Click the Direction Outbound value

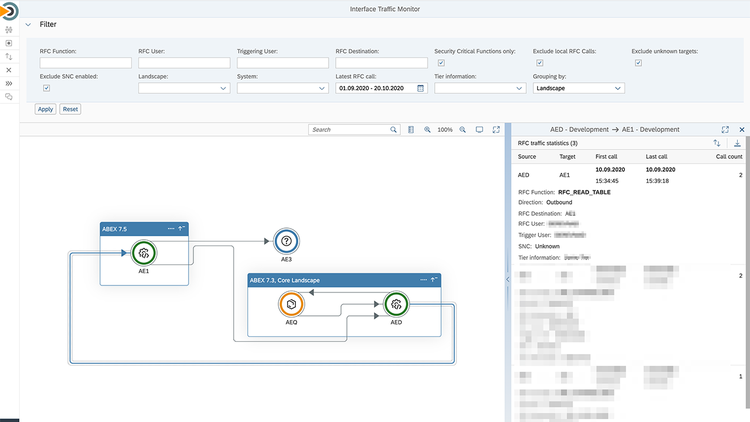click(x=559, y=202)
